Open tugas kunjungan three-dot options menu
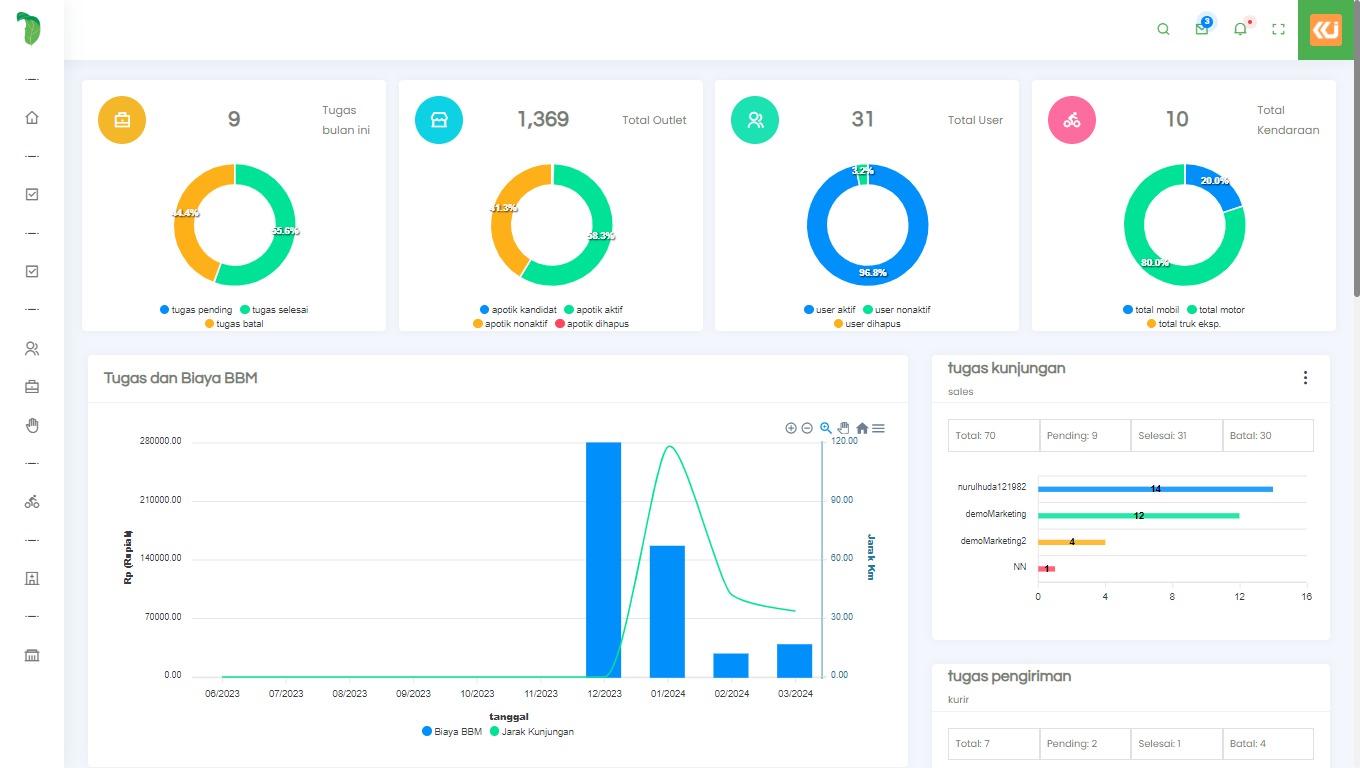 1305,378
